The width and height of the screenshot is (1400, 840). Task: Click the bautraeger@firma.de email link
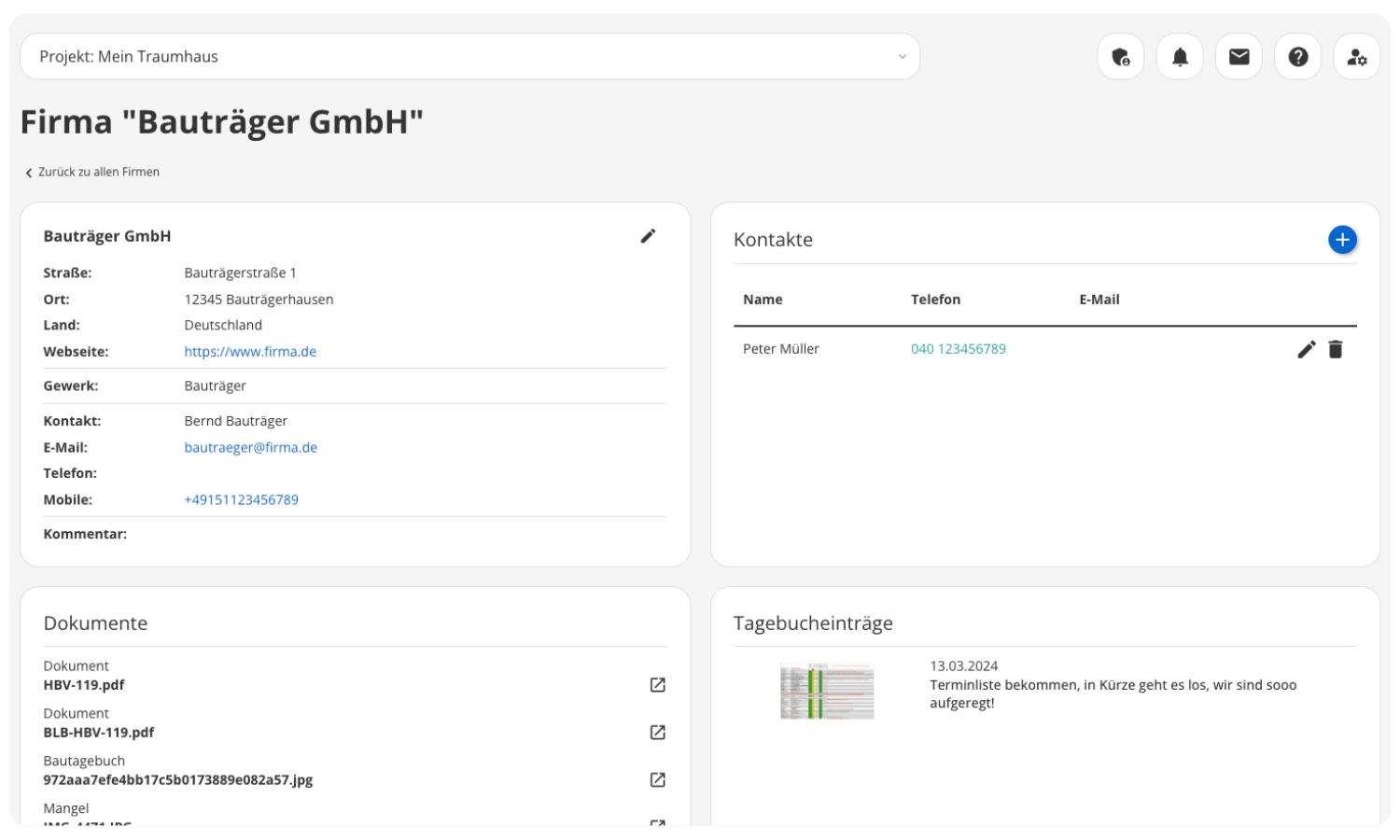point(250,447)
